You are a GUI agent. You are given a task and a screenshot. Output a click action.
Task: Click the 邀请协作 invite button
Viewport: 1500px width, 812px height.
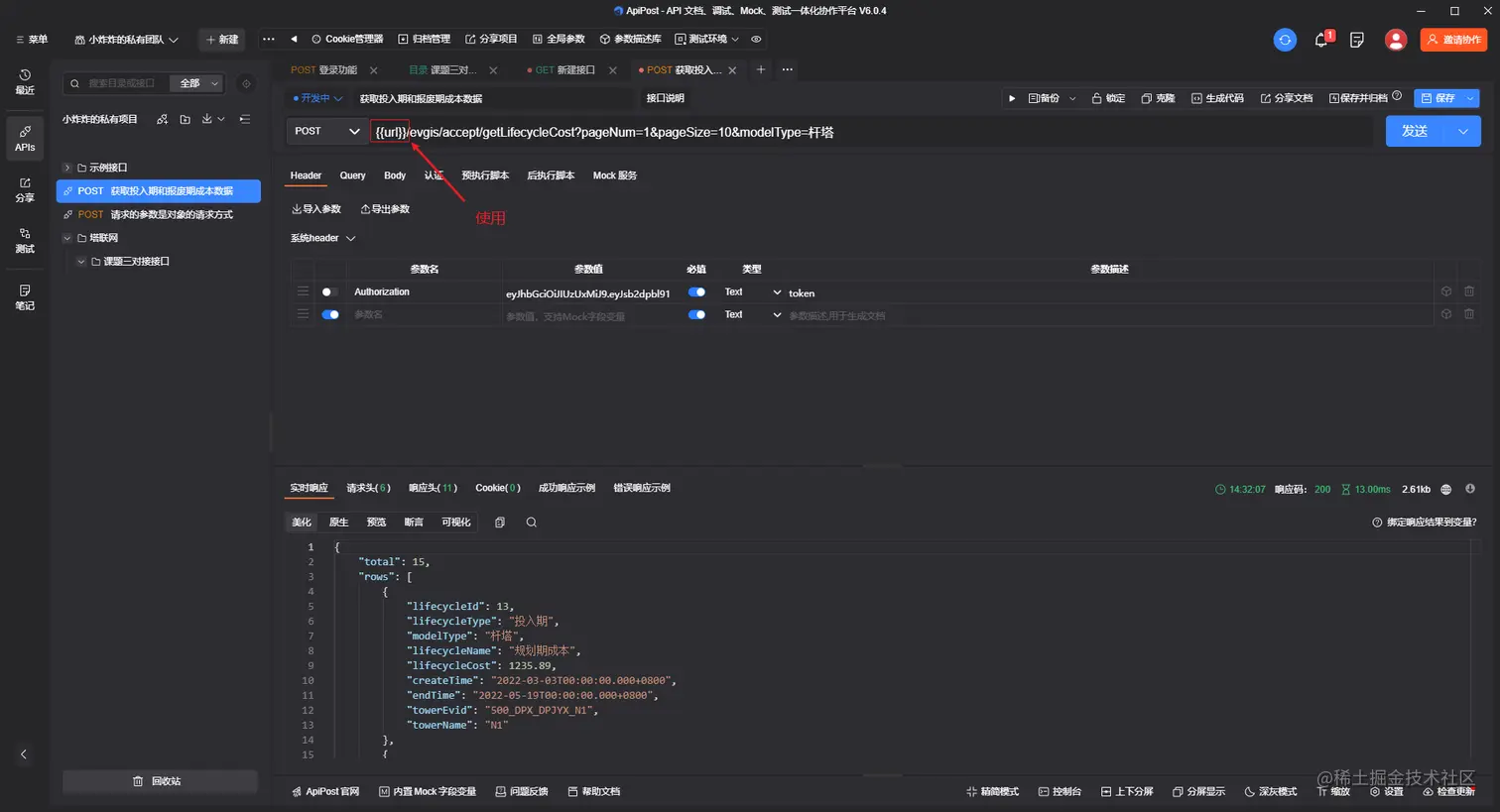(x=1453, y=40)
